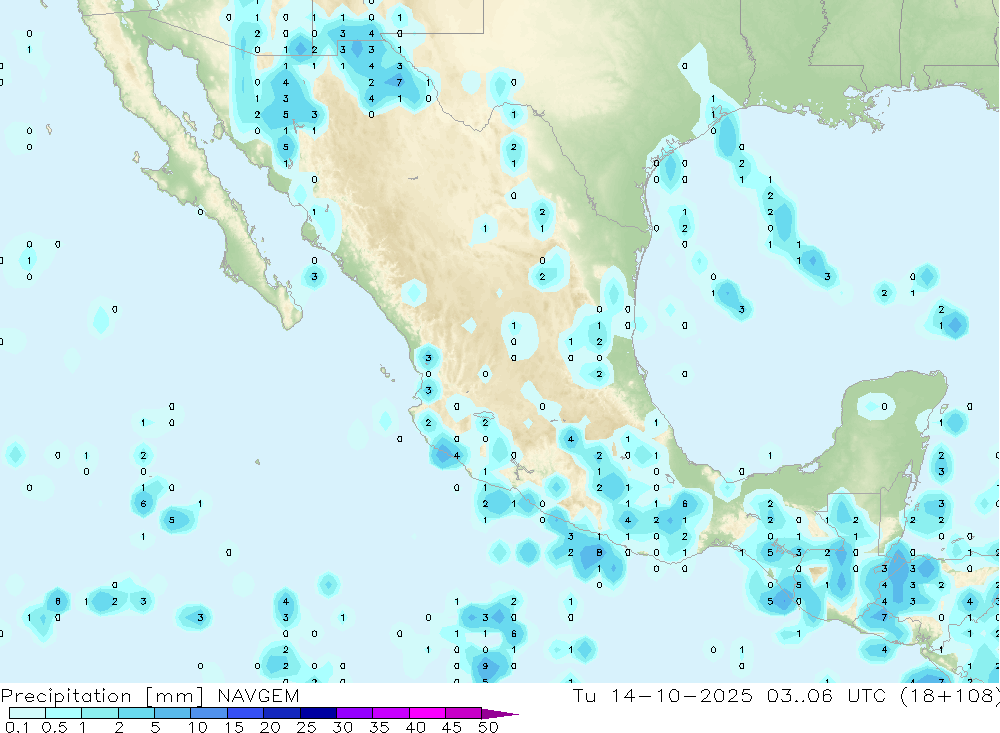Choose the 2–5 mm legend color swatch

click(x=136, y=713)
